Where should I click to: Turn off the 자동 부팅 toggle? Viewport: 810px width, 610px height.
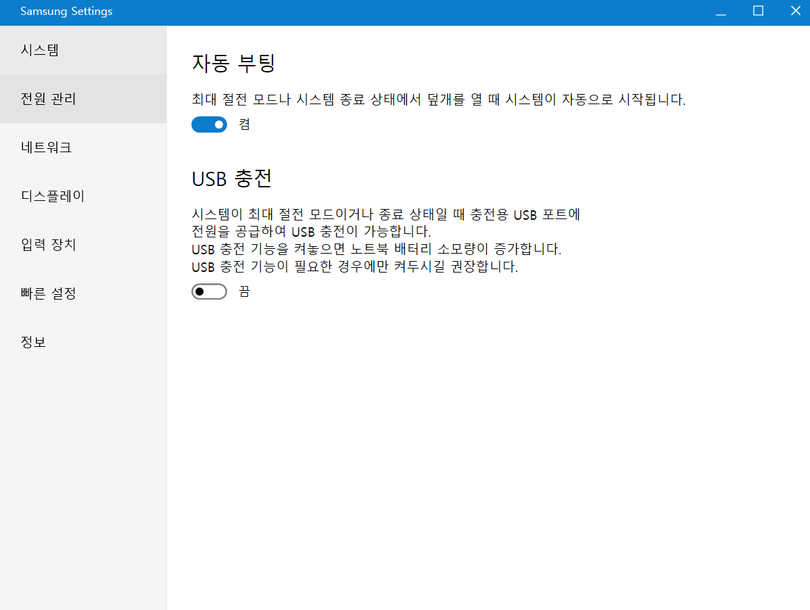[209, 124]
